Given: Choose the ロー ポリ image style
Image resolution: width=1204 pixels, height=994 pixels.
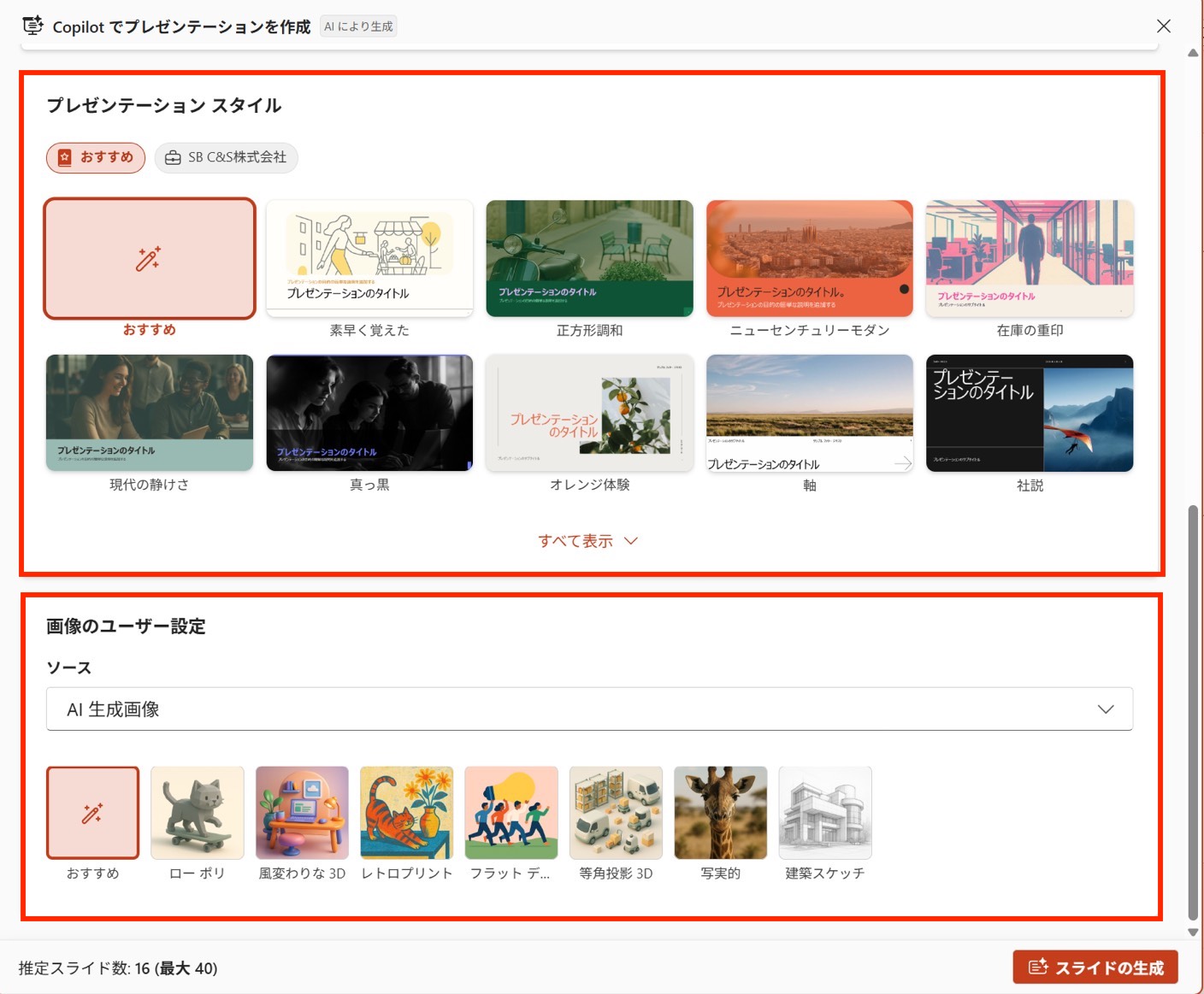Looking at the screenshot, I should pyautogui.click(x=198, y=813).
